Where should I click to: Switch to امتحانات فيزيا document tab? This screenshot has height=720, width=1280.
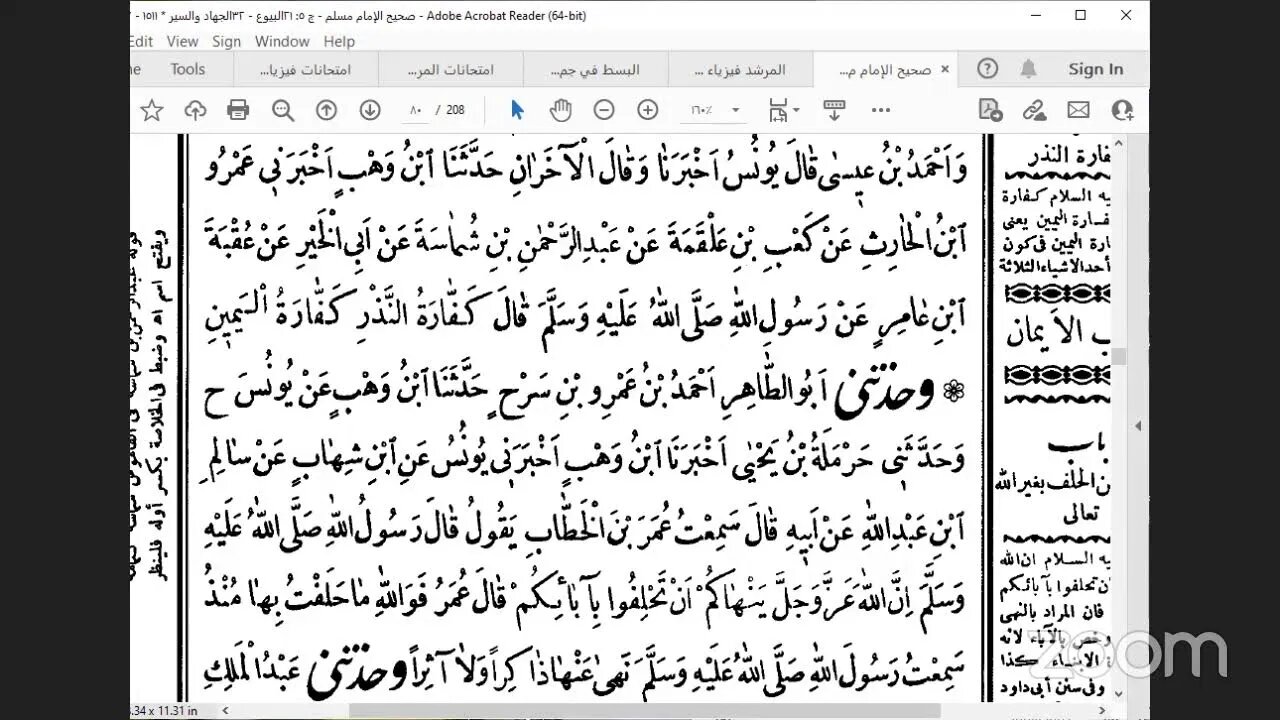click(306, 70)
